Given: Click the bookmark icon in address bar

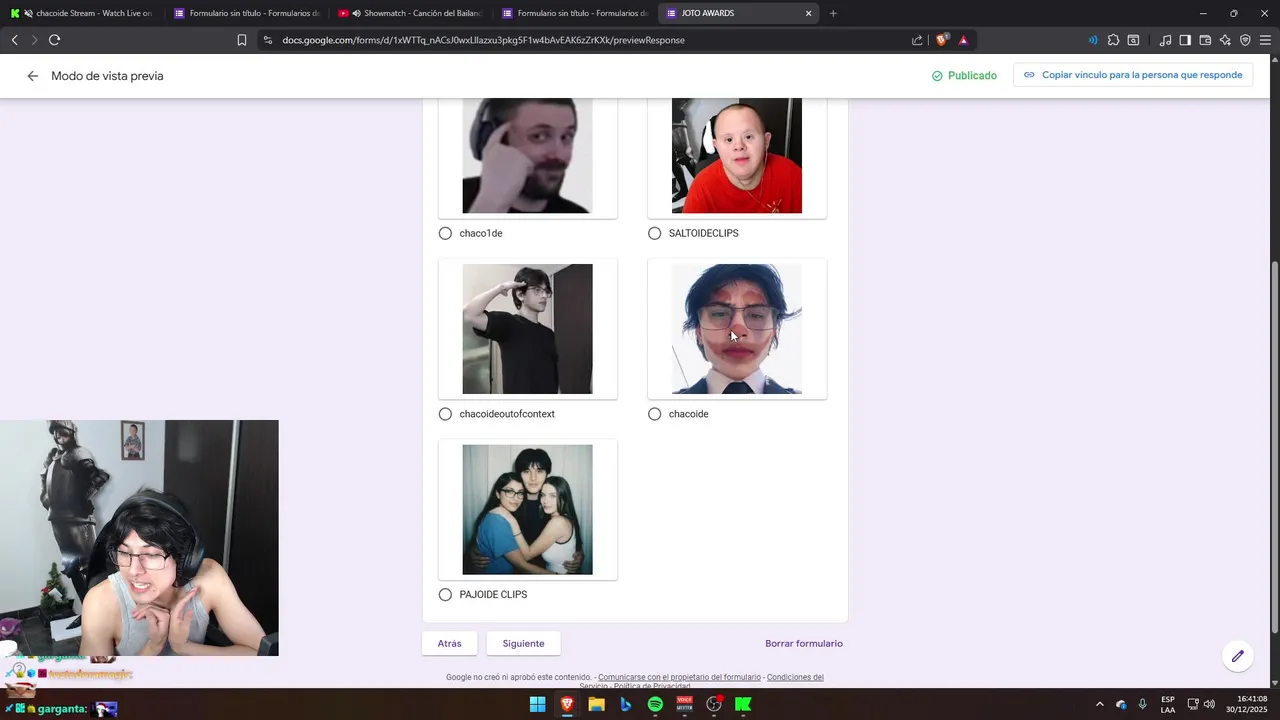Looking at the screenshot, I should pos(242,40).
